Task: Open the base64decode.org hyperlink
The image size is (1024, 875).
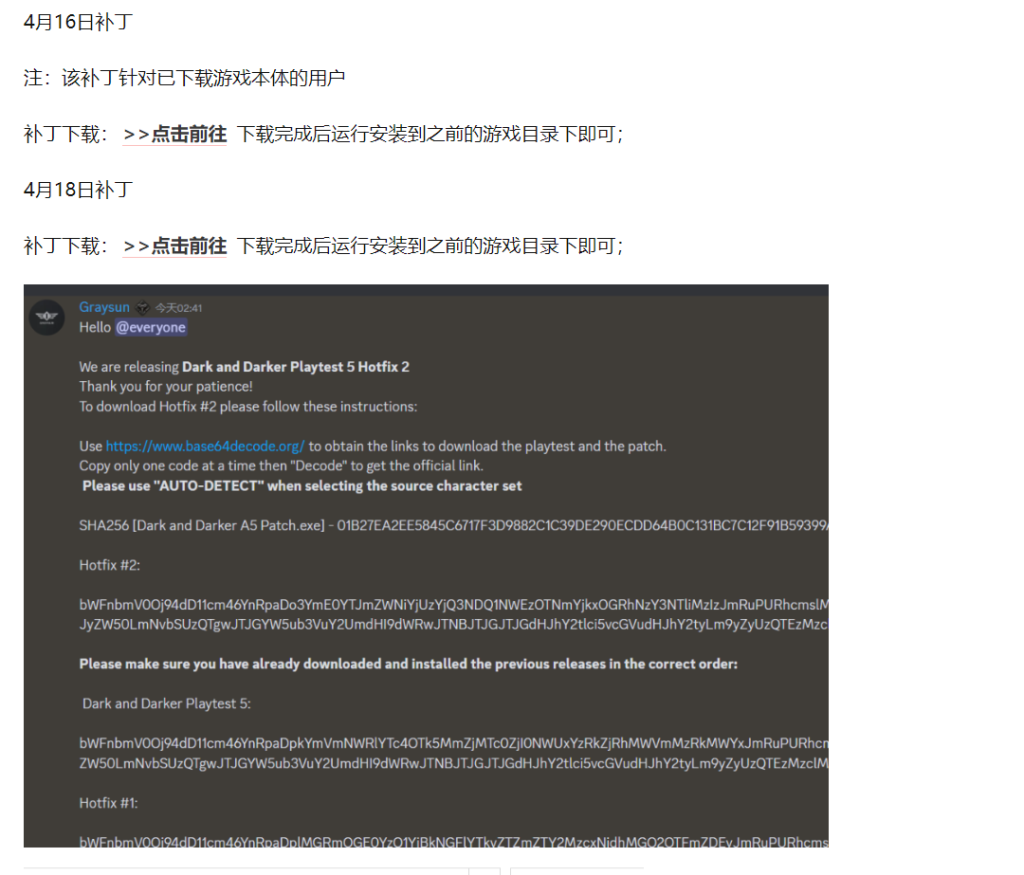Action: tap(205, 446)
